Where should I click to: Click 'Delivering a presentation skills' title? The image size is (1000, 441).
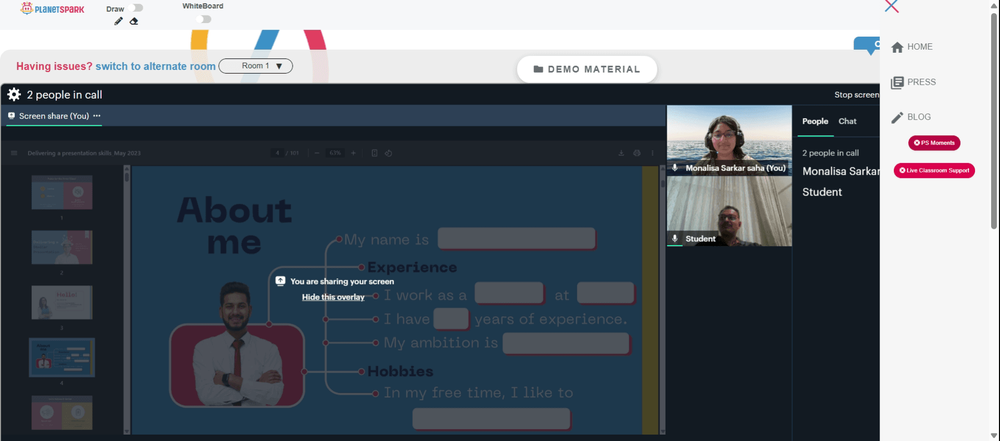(84, 153)
